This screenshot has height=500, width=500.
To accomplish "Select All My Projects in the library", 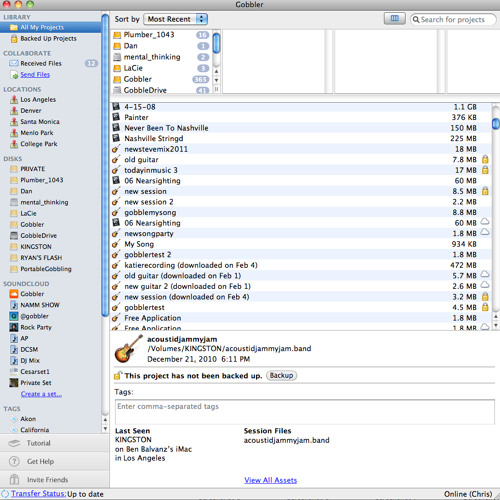I will point(51,27).
